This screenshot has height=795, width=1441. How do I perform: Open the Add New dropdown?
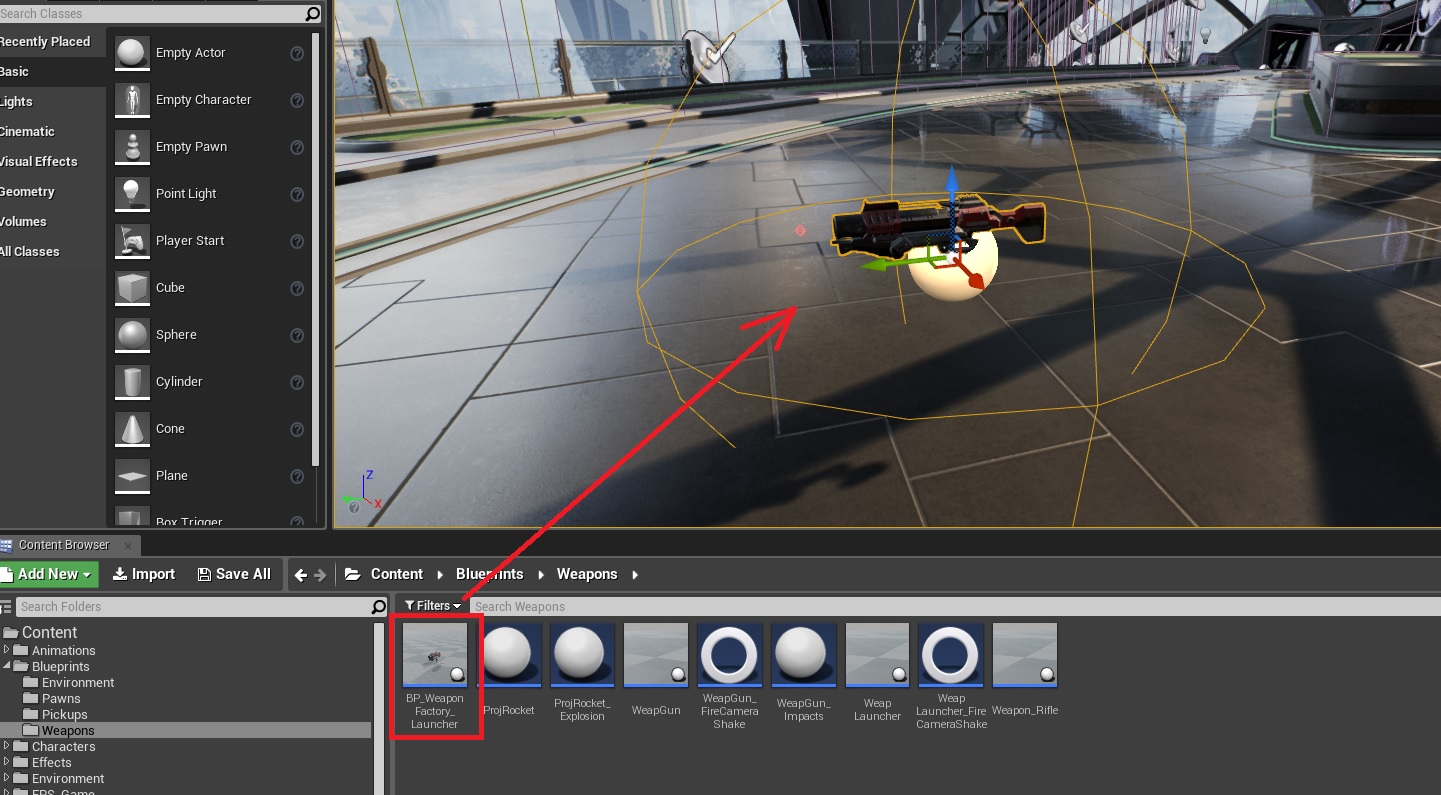(49, 574)
